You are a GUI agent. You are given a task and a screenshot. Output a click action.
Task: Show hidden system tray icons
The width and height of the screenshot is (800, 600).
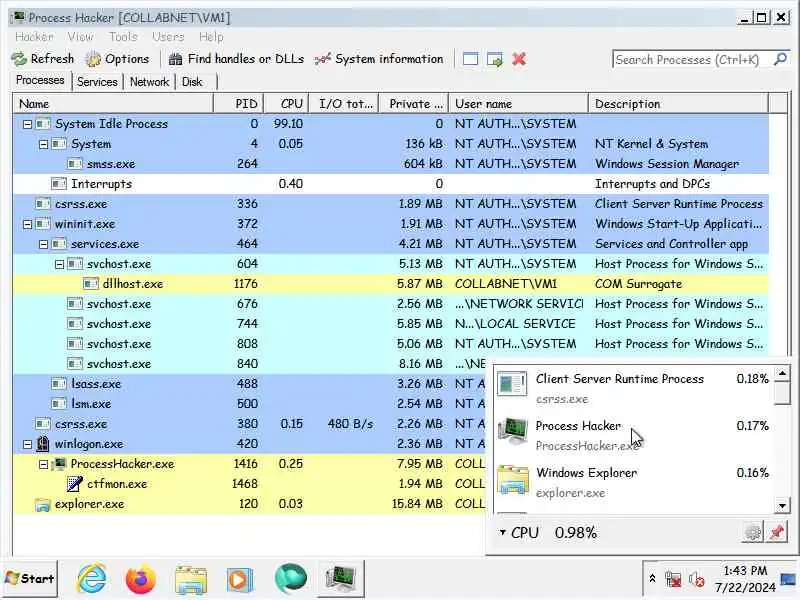coord(652,579)
